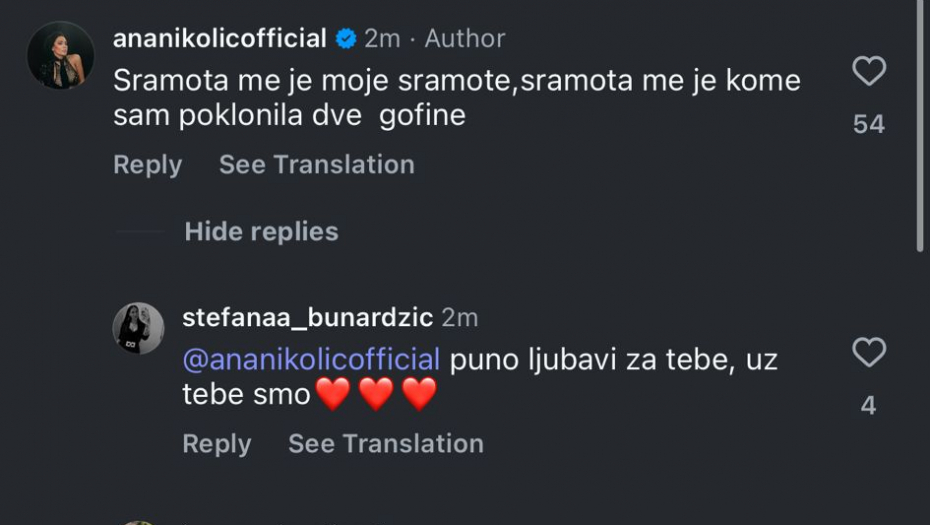Click the blue verified badge

[x=346, y=39]
